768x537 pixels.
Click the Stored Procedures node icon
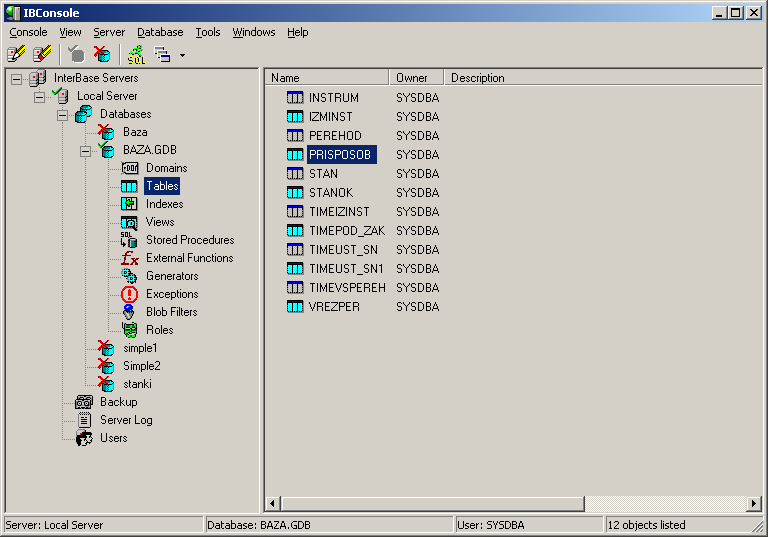pos(129,240)
